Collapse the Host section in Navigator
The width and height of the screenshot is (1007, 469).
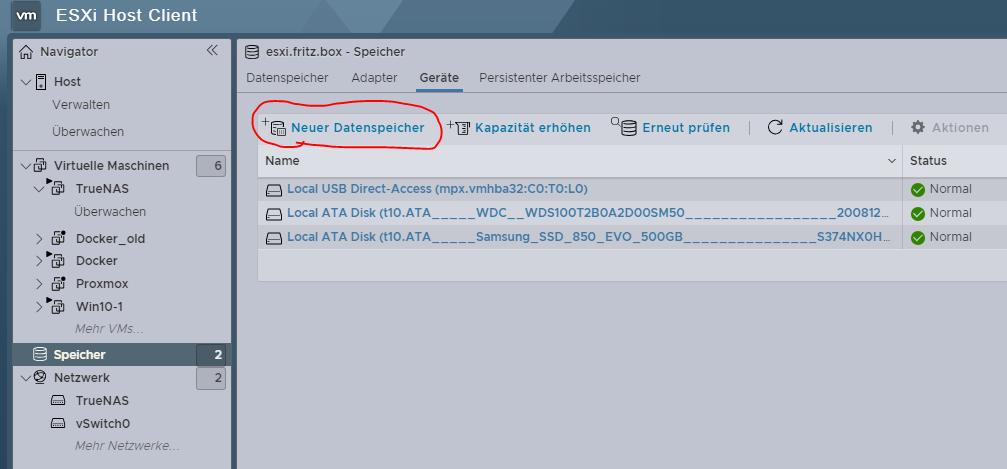[26, 82]
